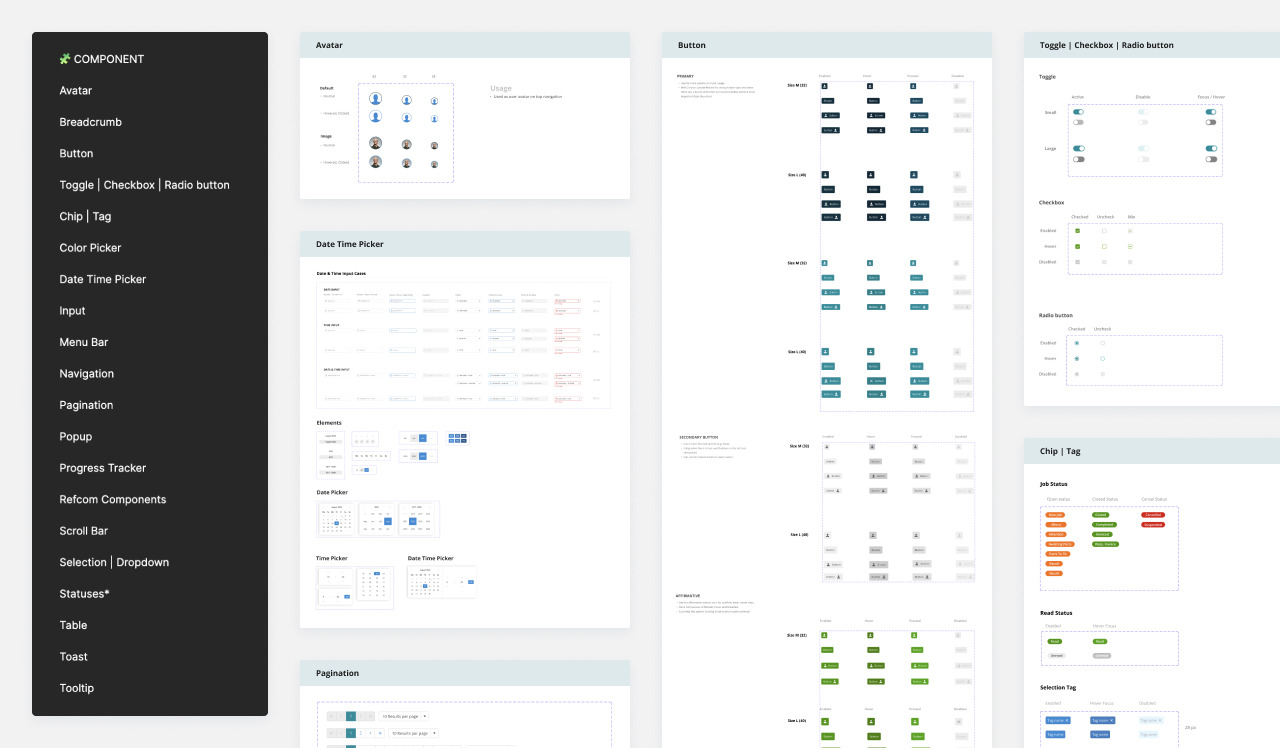Image resolution: width=1280 pixels, height=748 pixels.
Task: Go to Color Picker in the component sidebar
Action: click(90, 248)
